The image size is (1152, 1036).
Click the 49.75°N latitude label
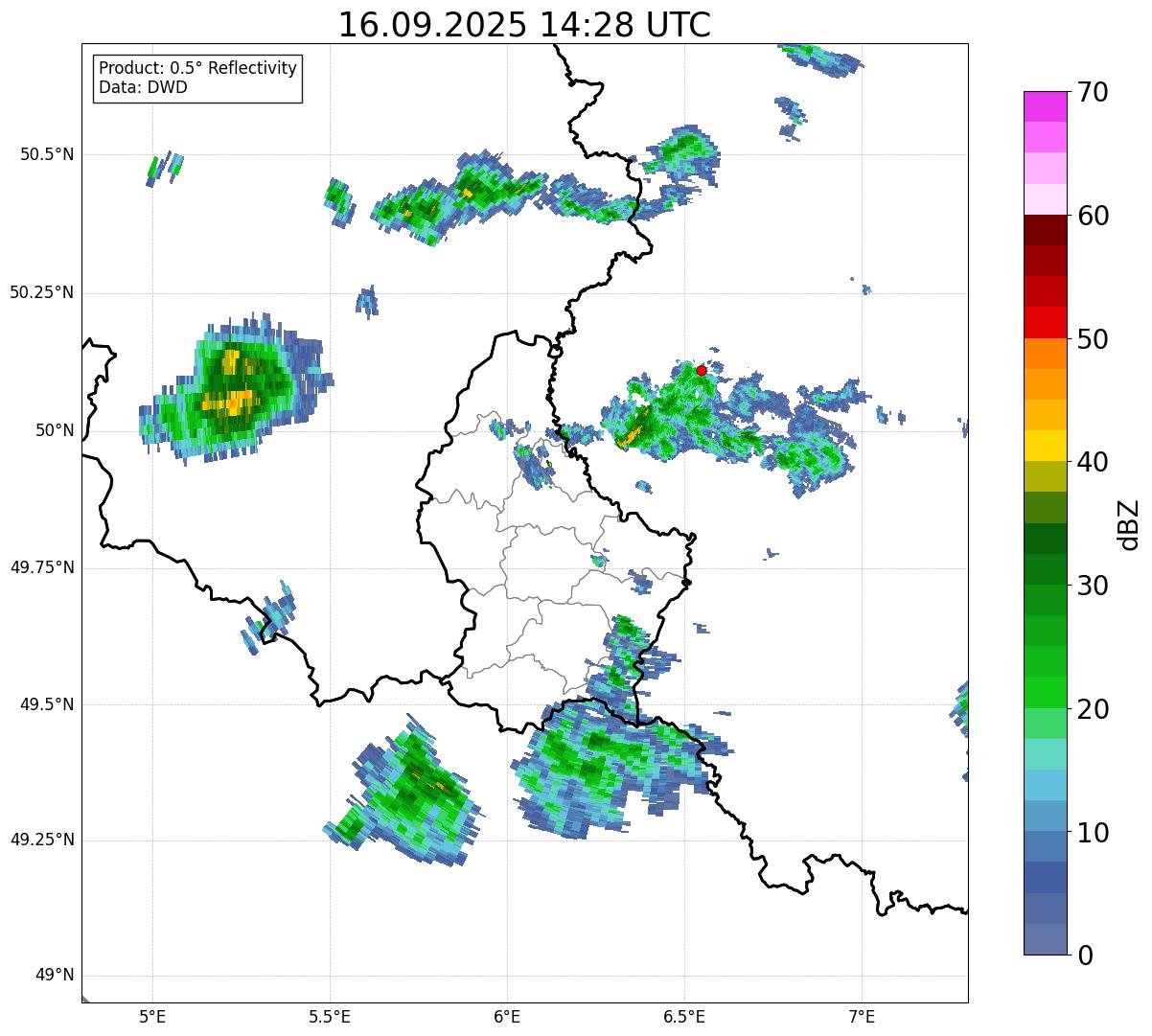point(42,567)
